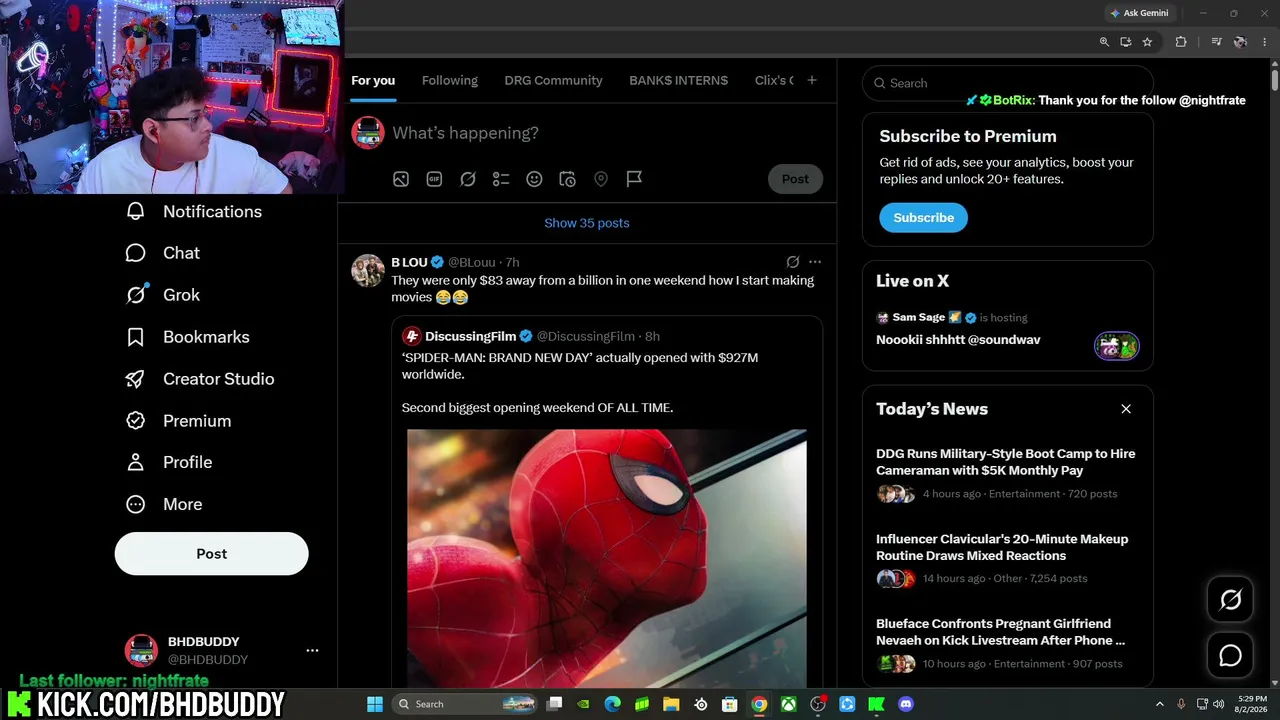The width and height of the screenshot is (1280, 720).
Task: Open Creator Studio in the sidebar
Action: (199, 379)
